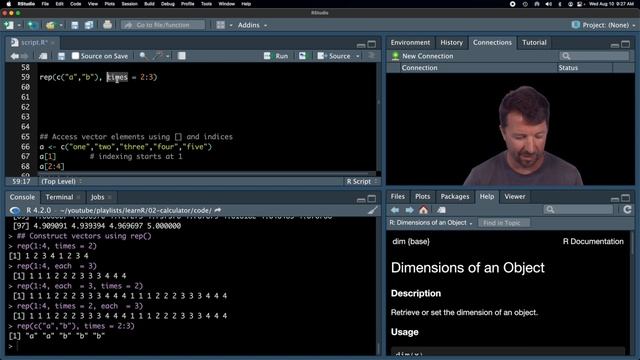The width and height of the screenshot is (640, 360).
Task: Click the Compile Report notebook icon
Action: [x=182, y=56]
